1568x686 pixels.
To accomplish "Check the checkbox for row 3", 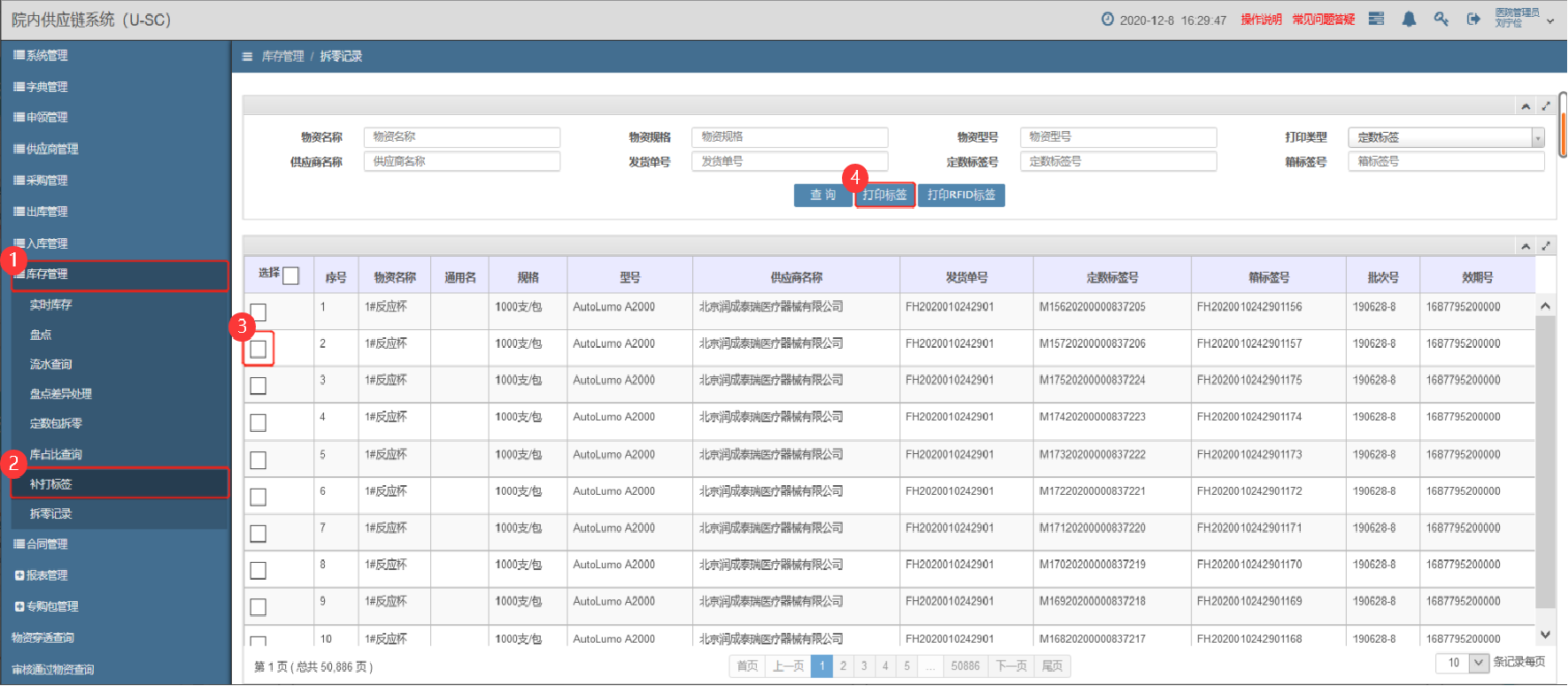I will pos(258,386).
